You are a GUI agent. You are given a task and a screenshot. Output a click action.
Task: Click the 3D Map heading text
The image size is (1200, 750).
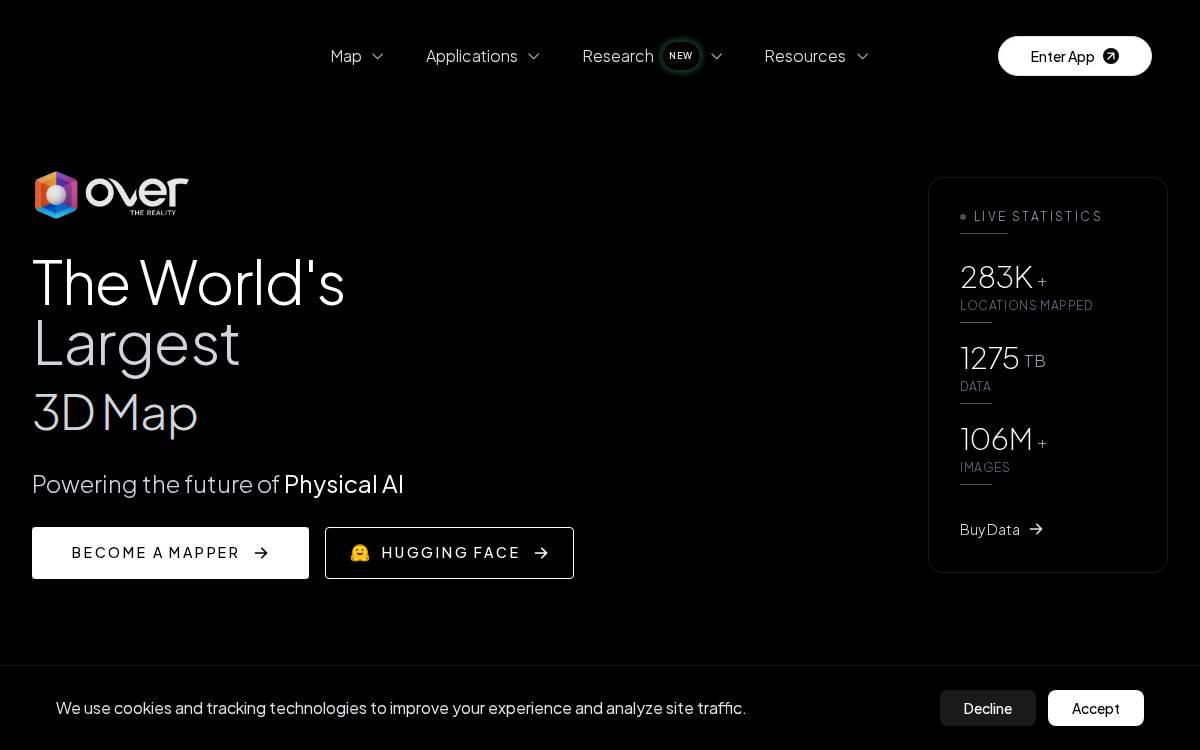click(115, 412)
